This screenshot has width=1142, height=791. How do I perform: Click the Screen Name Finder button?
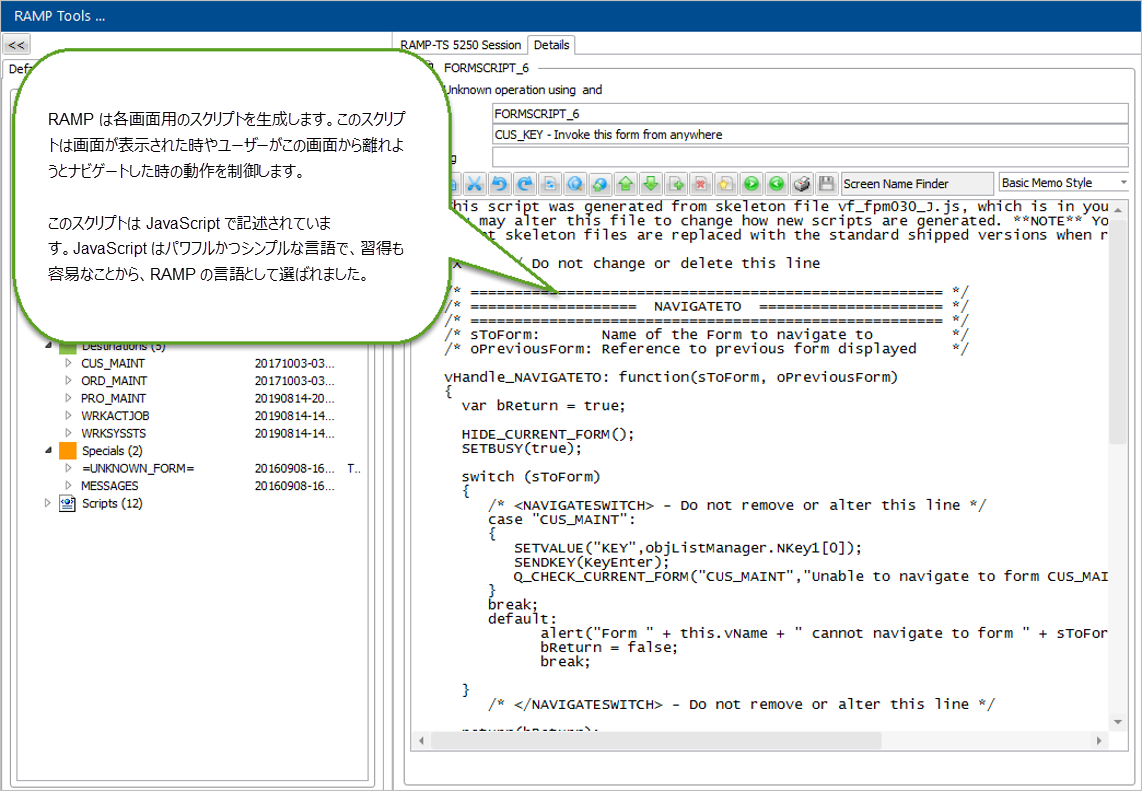916,184
